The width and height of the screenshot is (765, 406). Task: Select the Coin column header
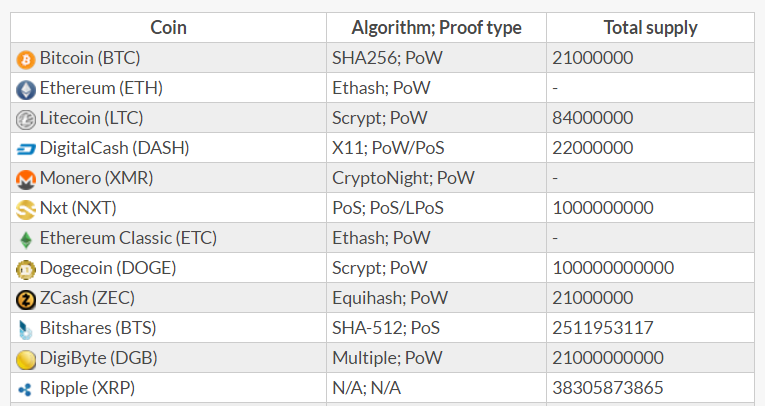click(168, 27)
